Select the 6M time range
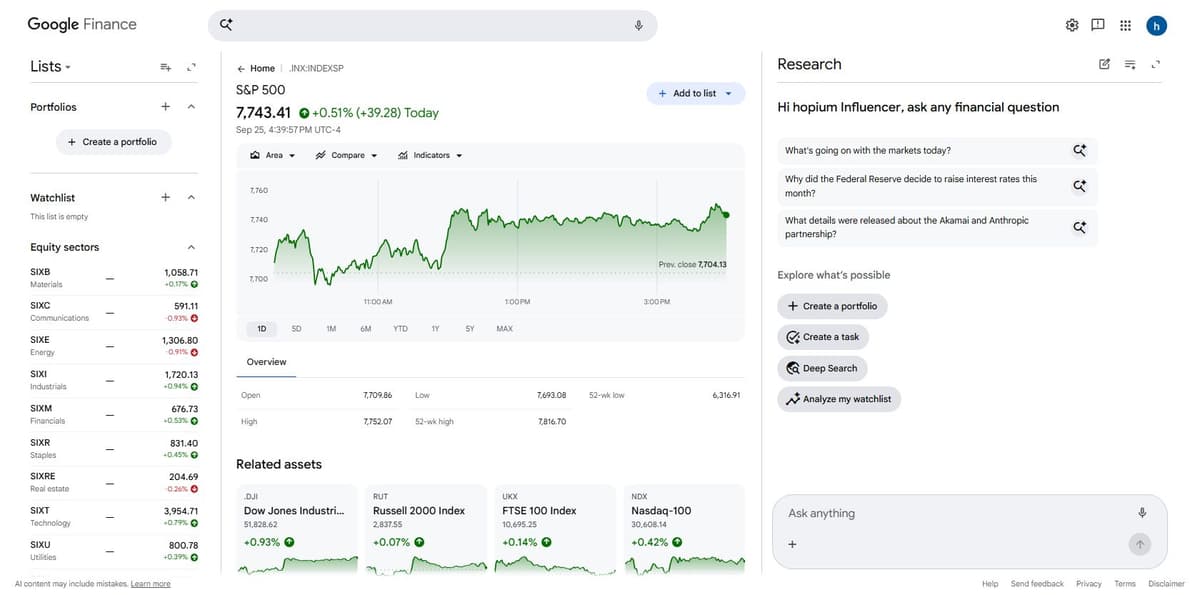 click(366, 328)
